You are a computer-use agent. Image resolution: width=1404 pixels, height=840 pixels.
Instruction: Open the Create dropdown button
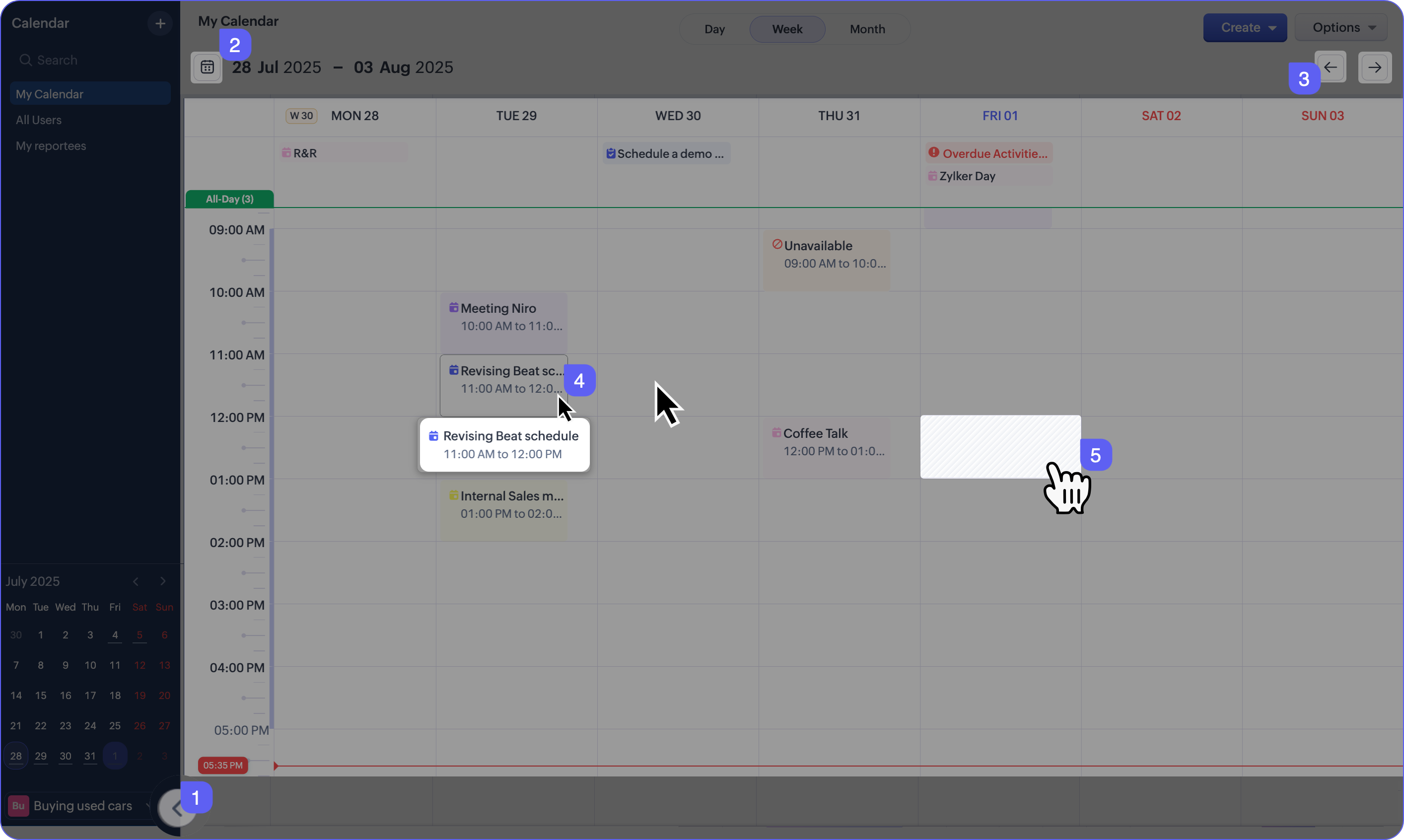pyautogui.click(x=1245, y=28)
